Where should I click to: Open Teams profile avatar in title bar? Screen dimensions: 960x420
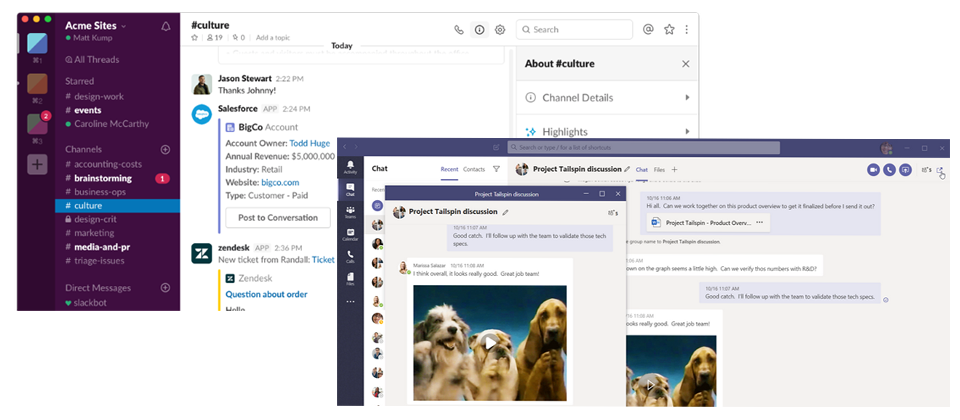point(886,148)
